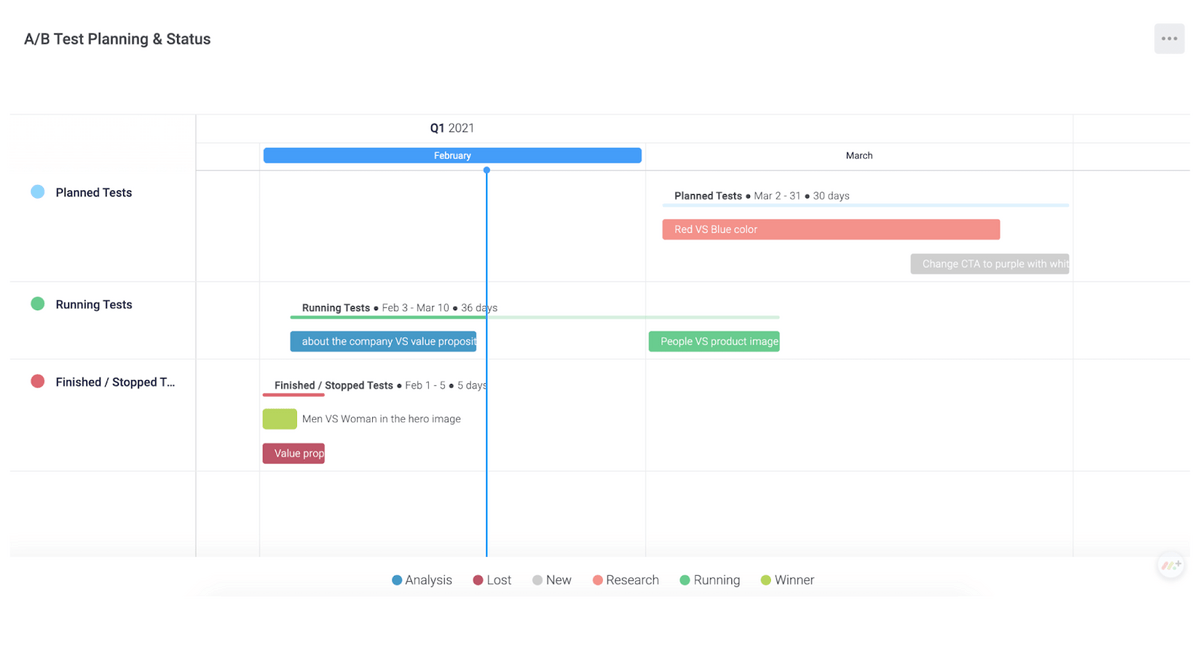This screenshot has height=656, width=1200.
Task: Click the green Running Tests group dot
Action: 37,304
